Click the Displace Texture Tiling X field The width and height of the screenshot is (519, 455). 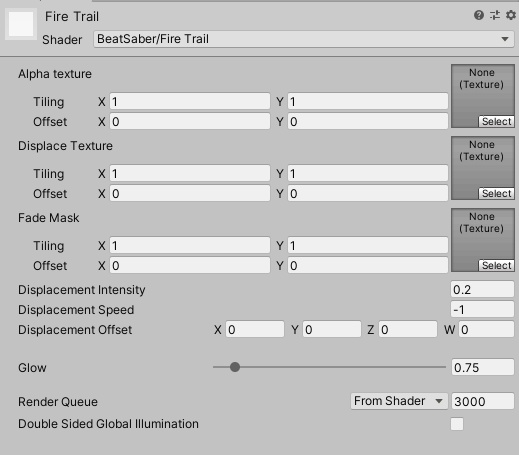click(x=190, y=173)
